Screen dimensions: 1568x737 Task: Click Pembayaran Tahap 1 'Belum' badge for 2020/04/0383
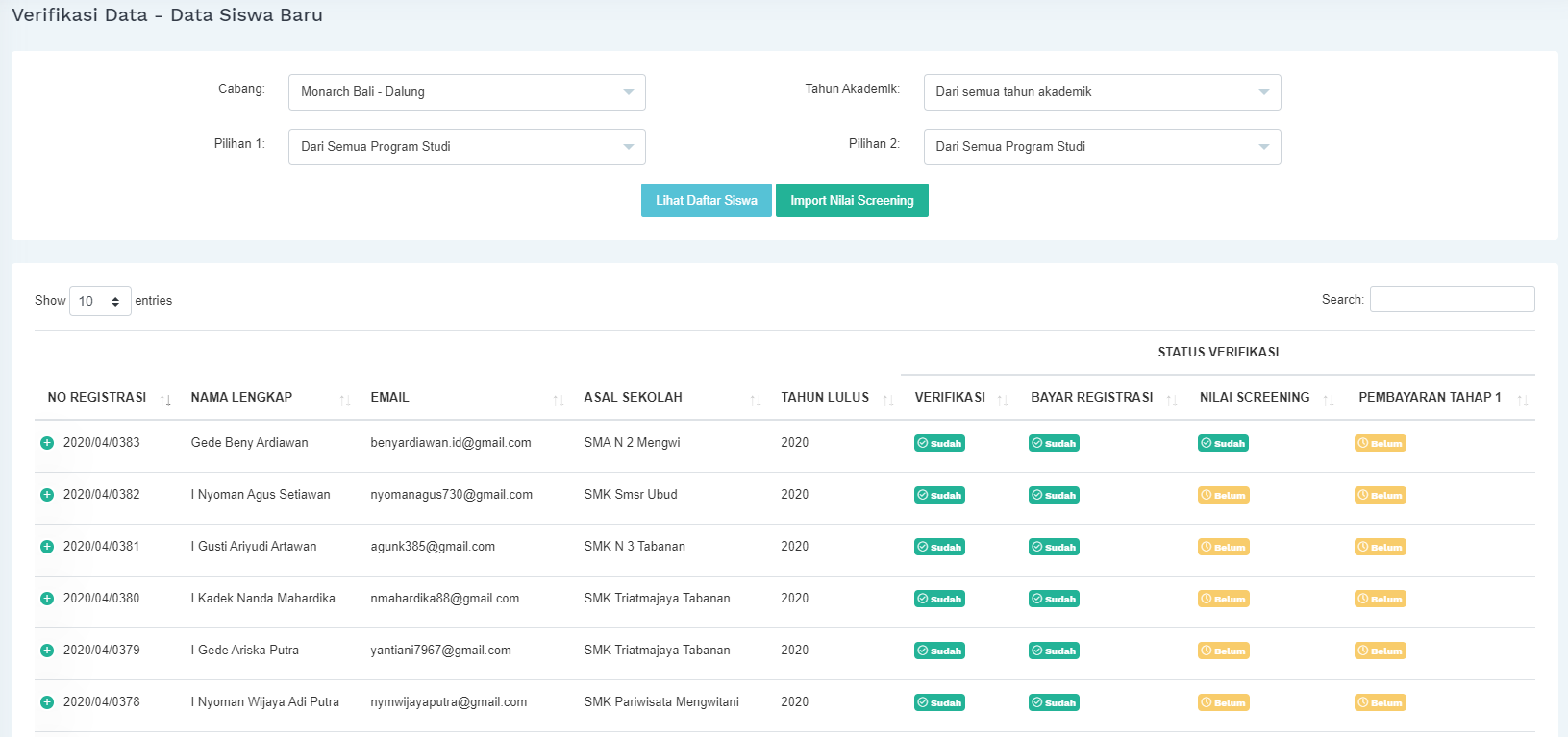[1380, 443]
